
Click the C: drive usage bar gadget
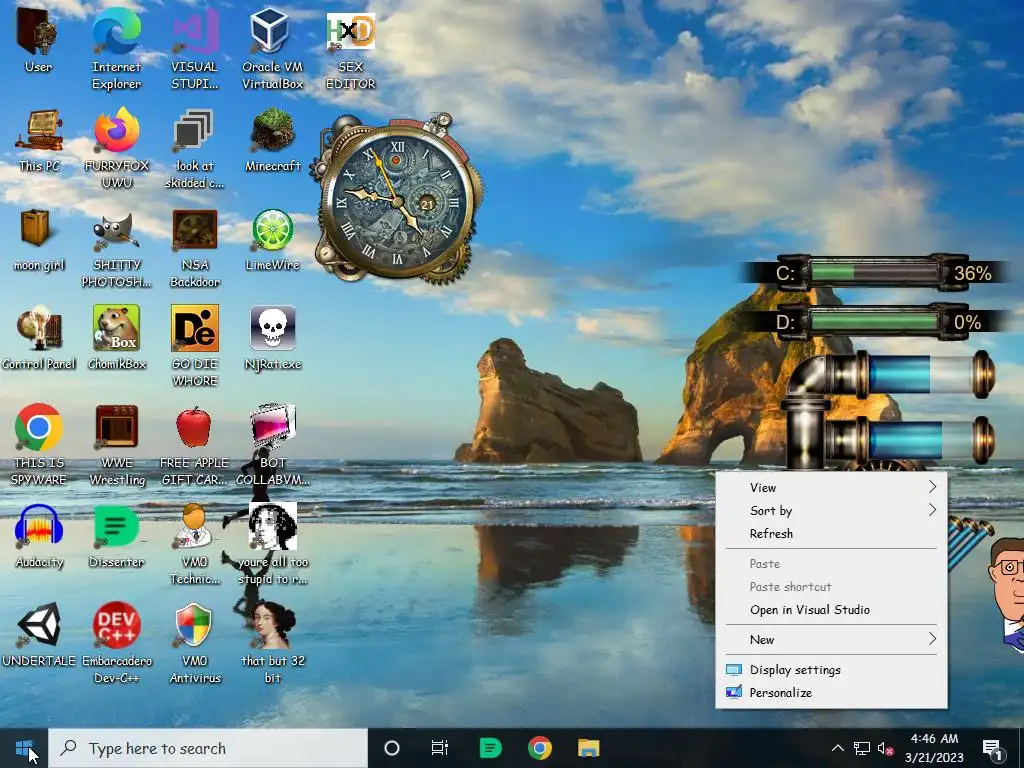[x=875, y=272]
